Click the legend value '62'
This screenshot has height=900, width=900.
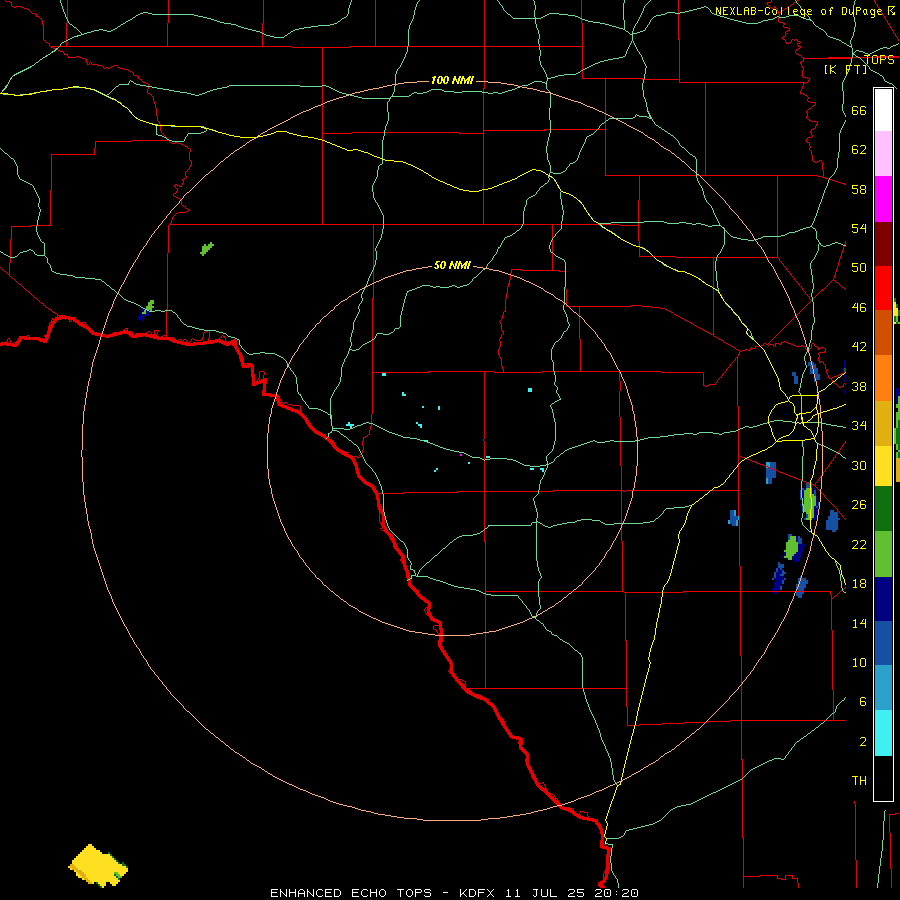pyautogui.click(x=859, y=150)
